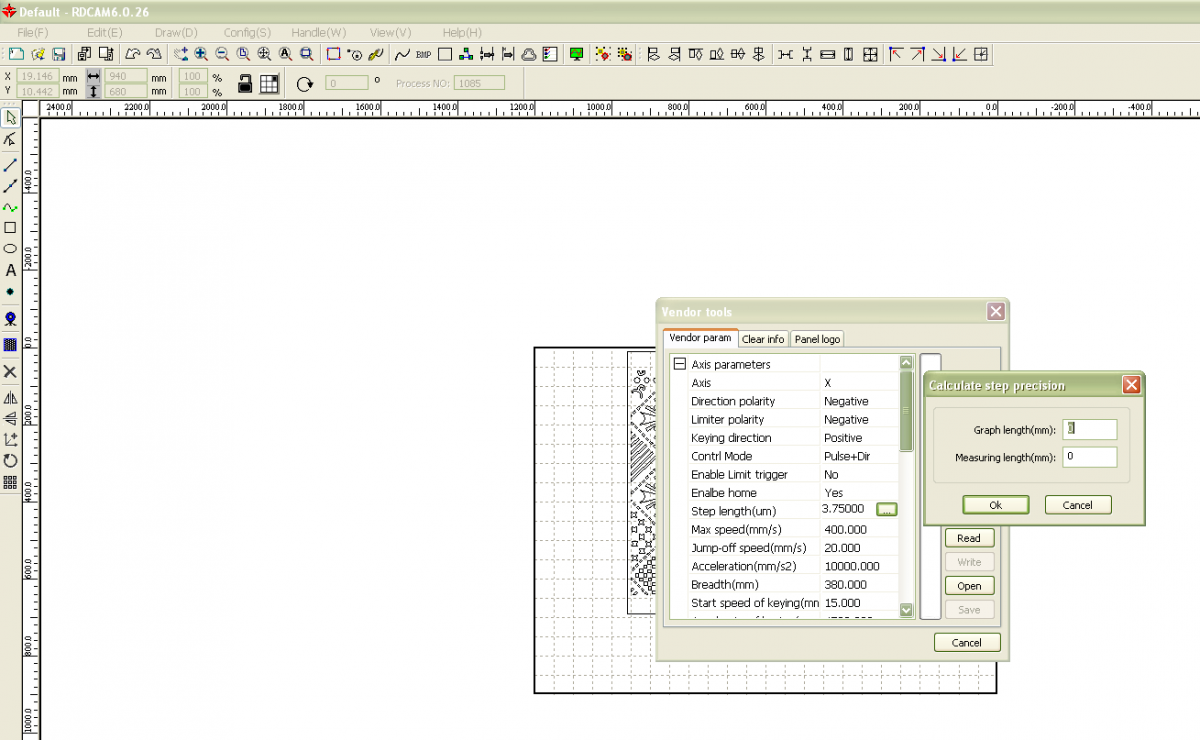Image resolution: width=1200 pixels, height=740 pixels.
Task: Select the mirror horizontal tool in sidebar
Action: 10,397
